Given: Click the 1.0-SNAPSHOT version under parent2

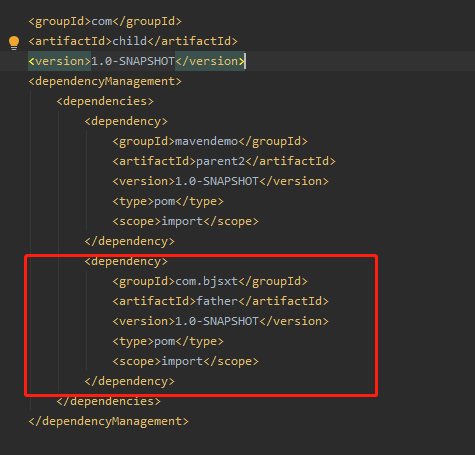Looking at the screenshot, I should tap(217, 181).
